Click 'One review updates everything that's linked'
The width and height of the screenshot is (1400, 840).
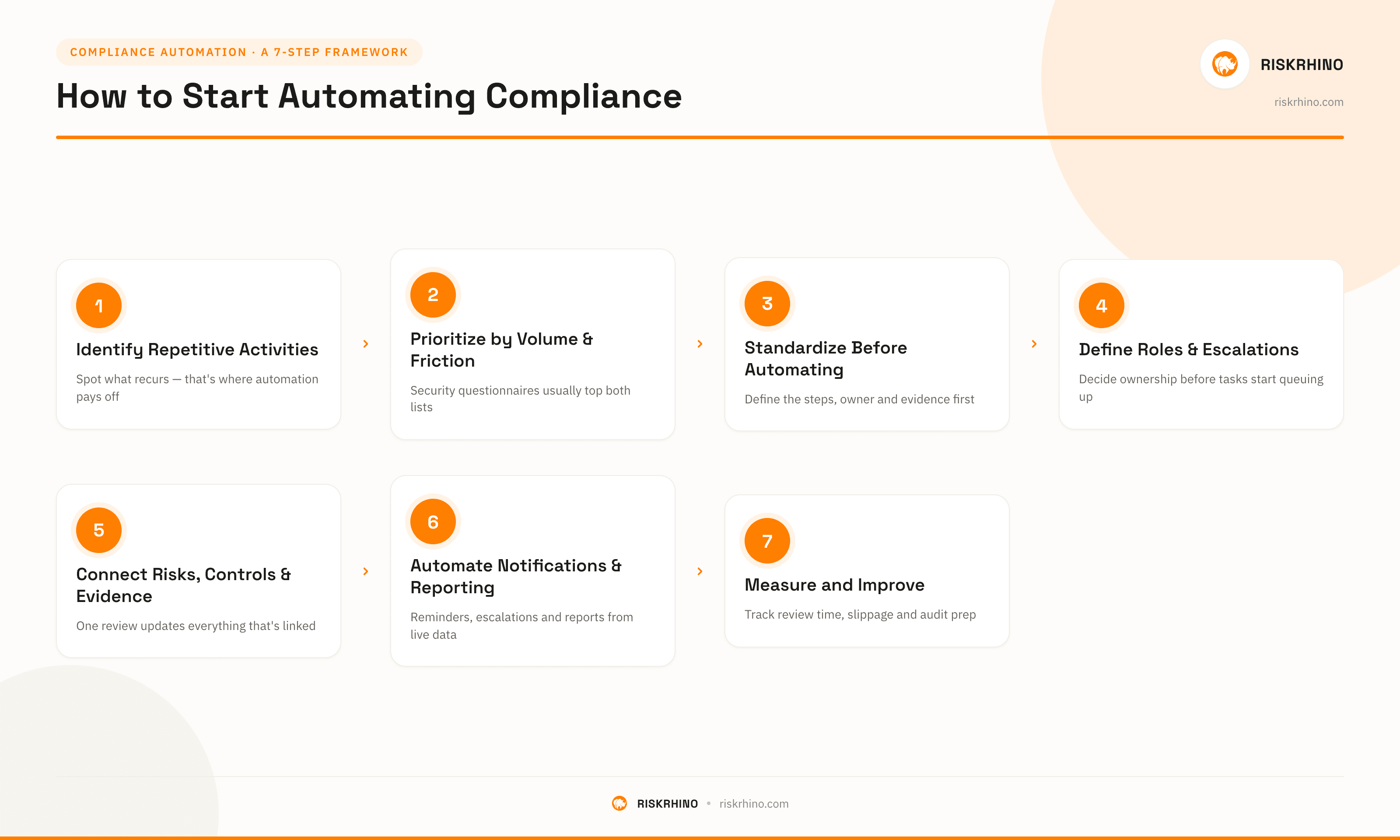[196, 626]
